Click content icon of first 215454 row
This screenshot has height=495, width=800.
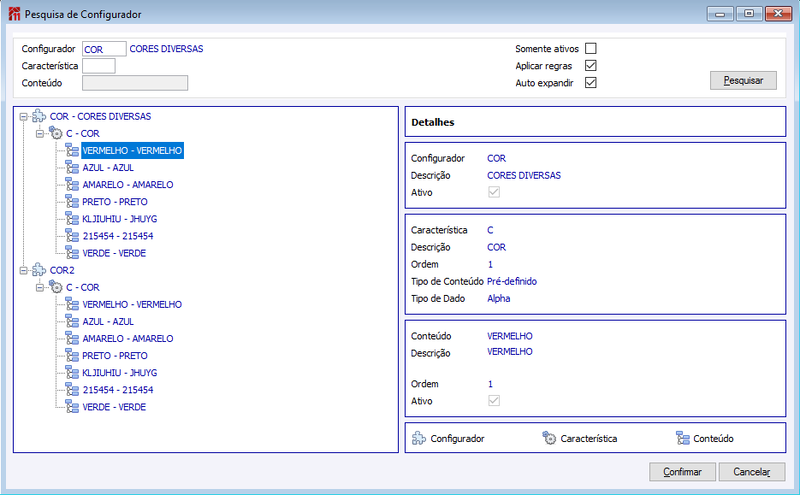[x=72, y=236]
